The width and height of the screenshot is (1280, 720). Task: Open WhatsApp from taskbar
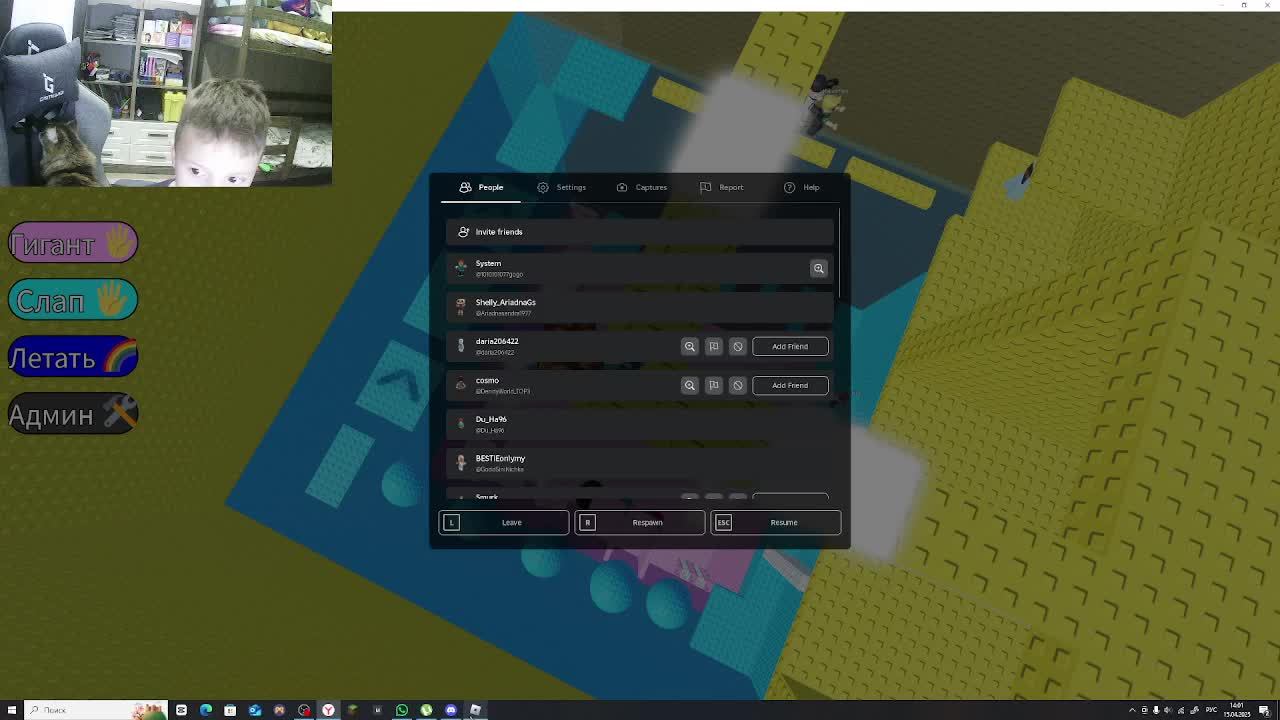[x=402, y=710]
